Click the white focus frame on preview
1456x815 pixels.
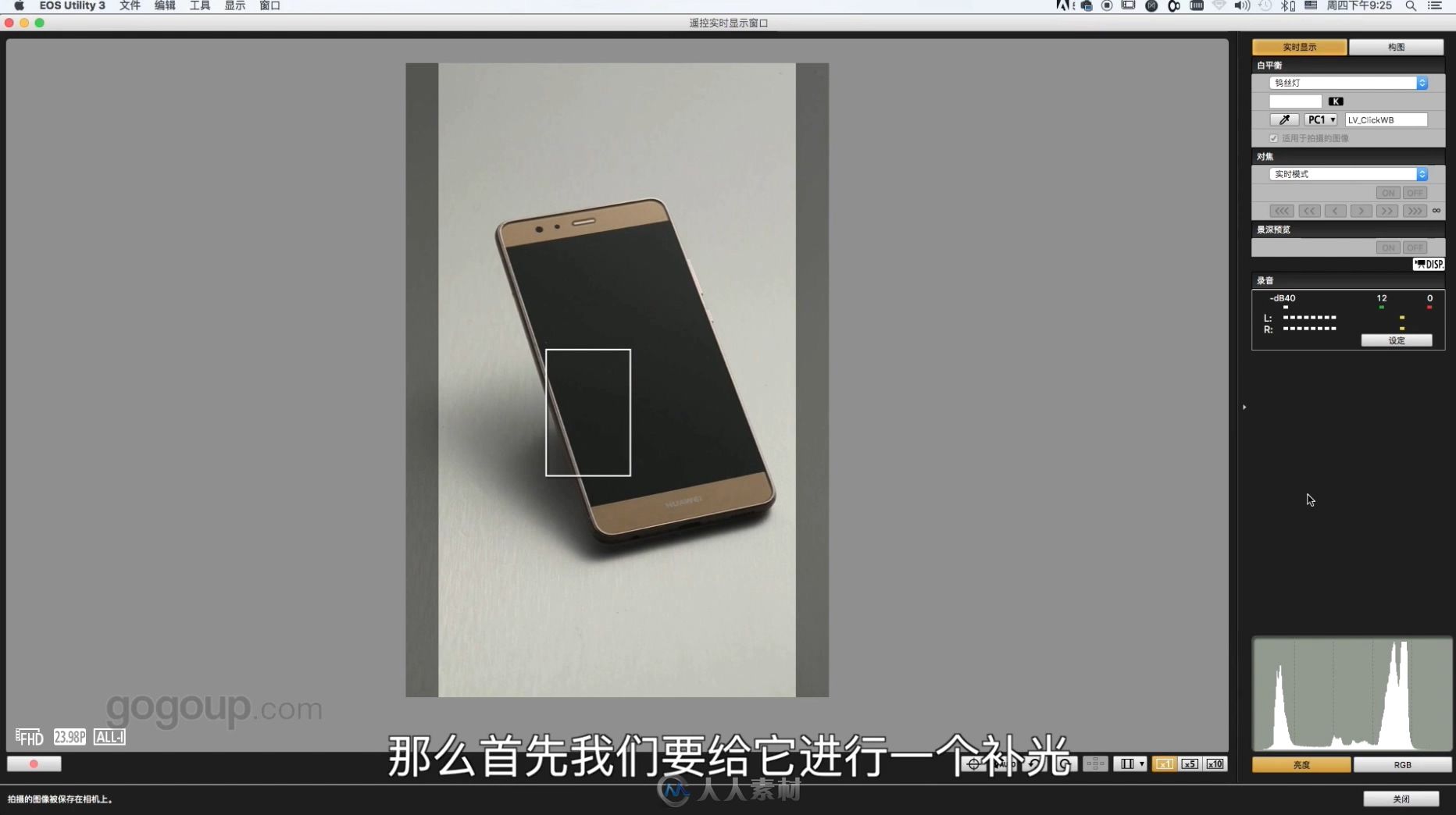pos(588,412)
